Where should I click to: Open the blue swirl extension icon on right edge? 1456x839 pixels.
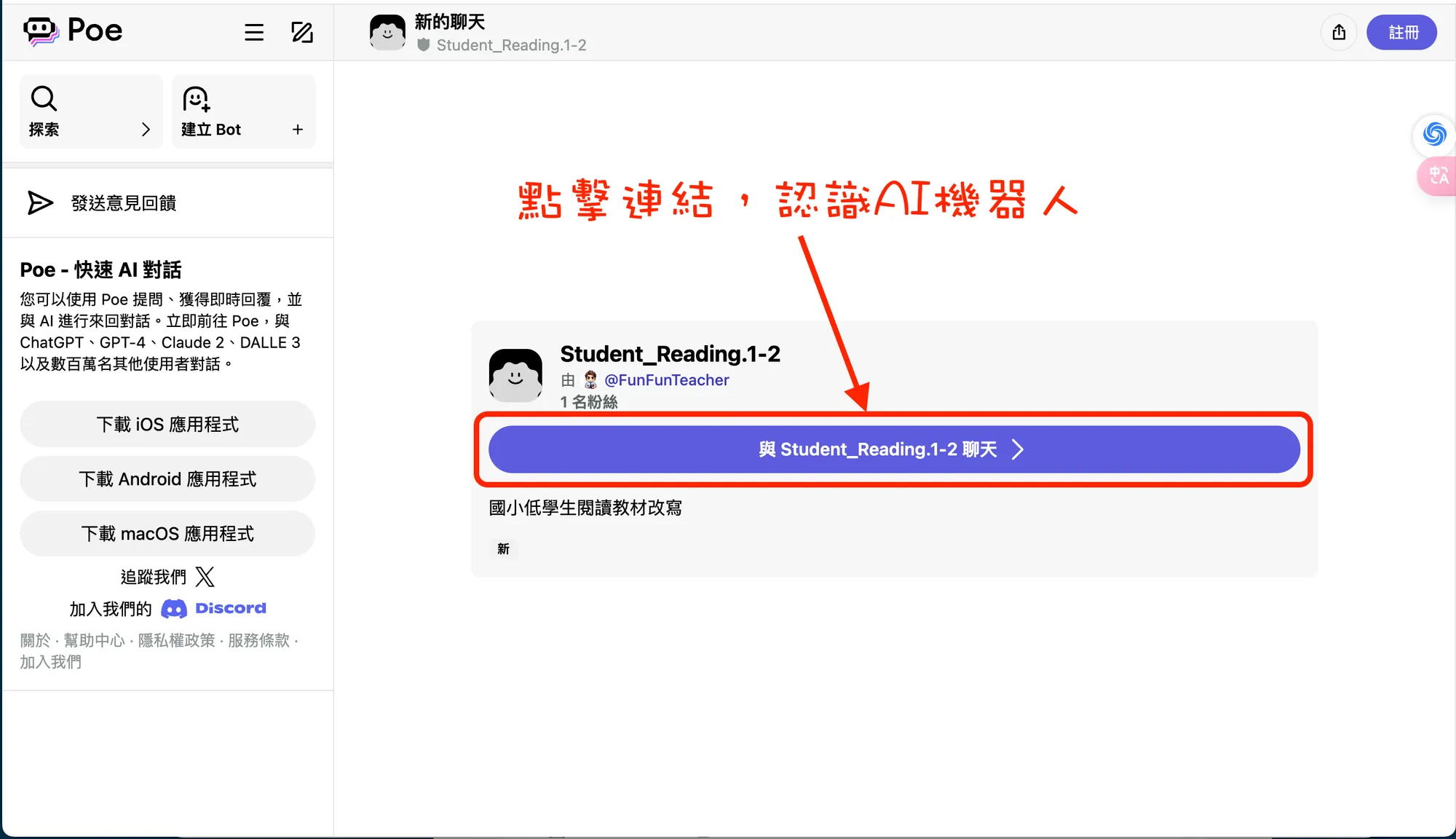tap(1434, 134)
